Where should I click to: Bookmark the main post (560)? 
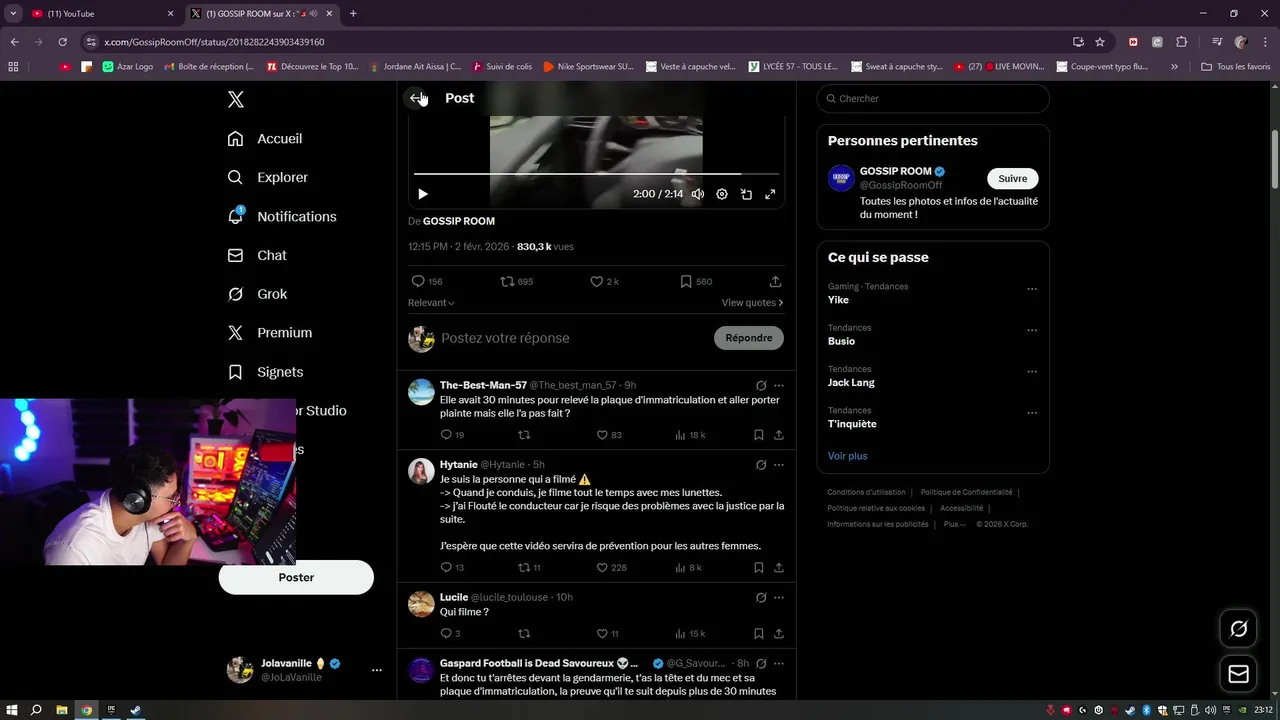click(696, 282)
